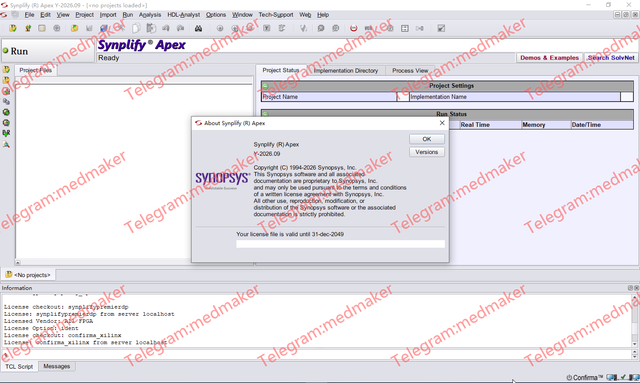Screen dimensions: 640x383
Task: Open Demos & Examples
Action: coord(549,58)
